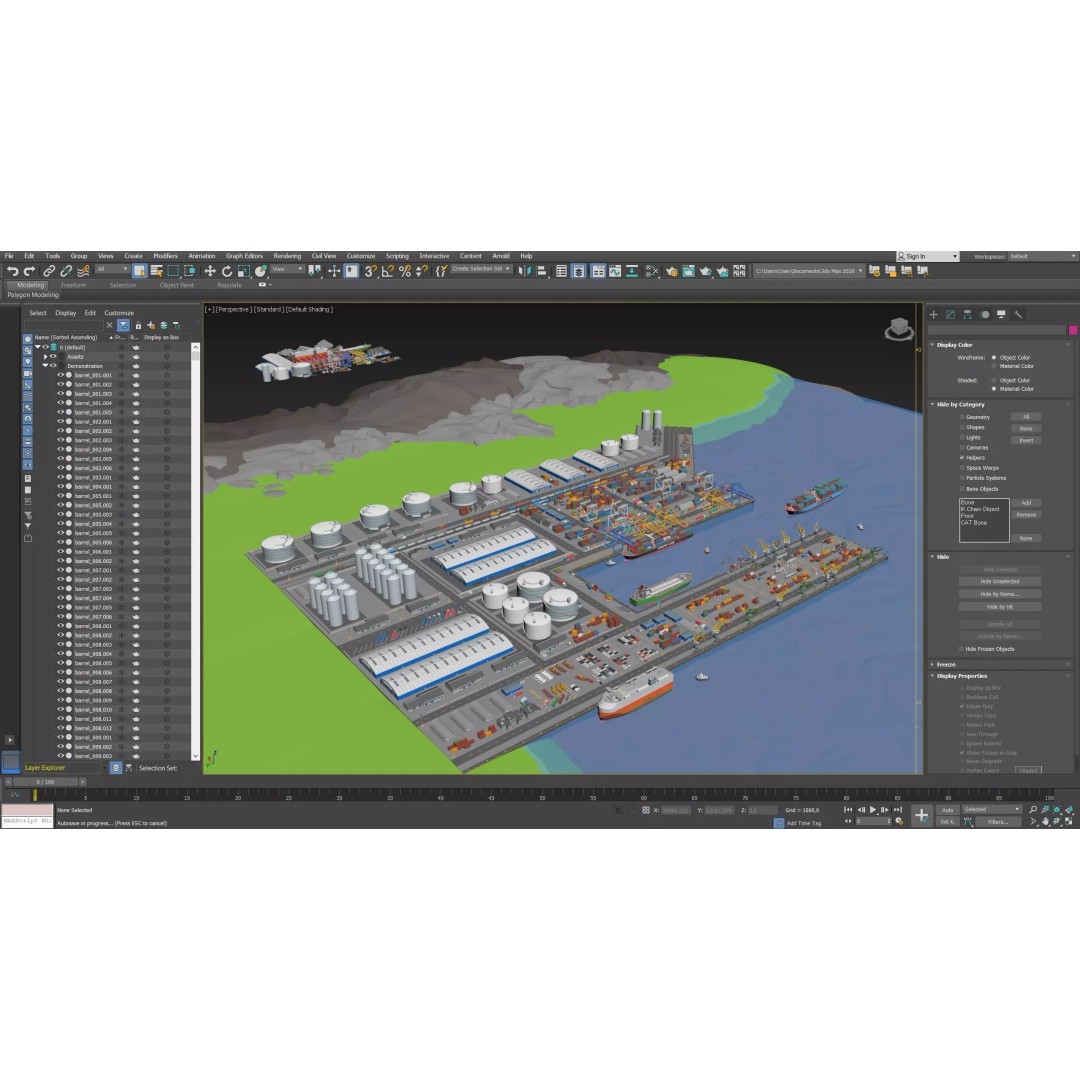The image size is (1080, 1080).
Task: Click the Play Animation button
Action: (x=873, y=810)
